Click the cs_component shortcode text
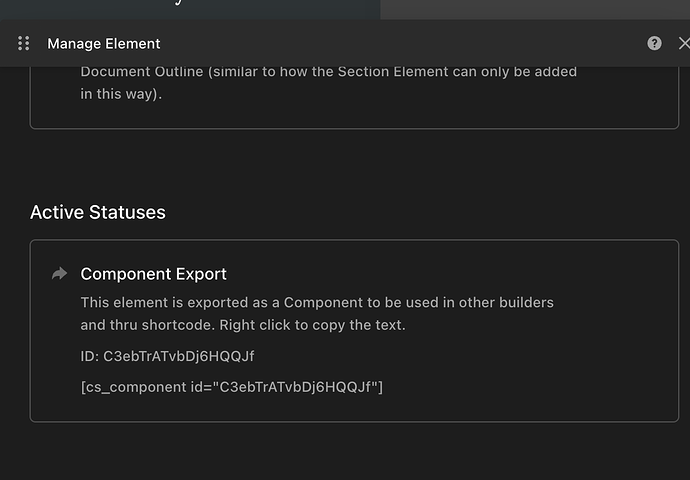The width and height of the screenshot is (690, 480). pyautogui.click(x=231, y=386)
